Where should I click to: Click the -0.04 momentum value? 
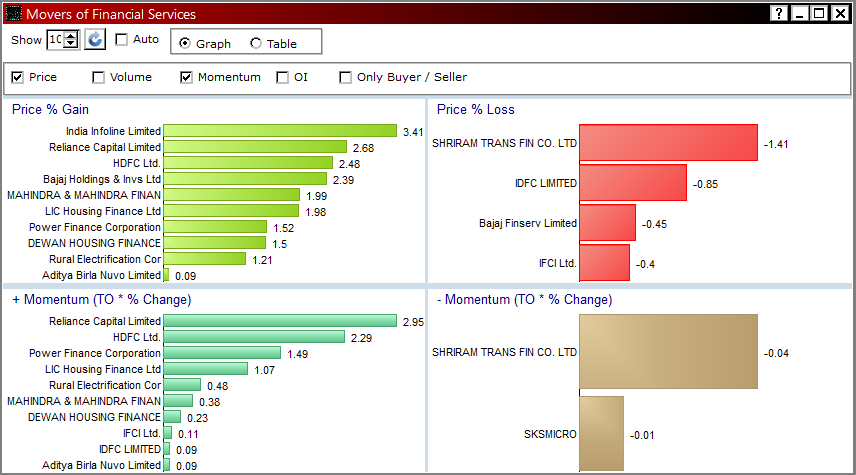[x=776, y=353]
